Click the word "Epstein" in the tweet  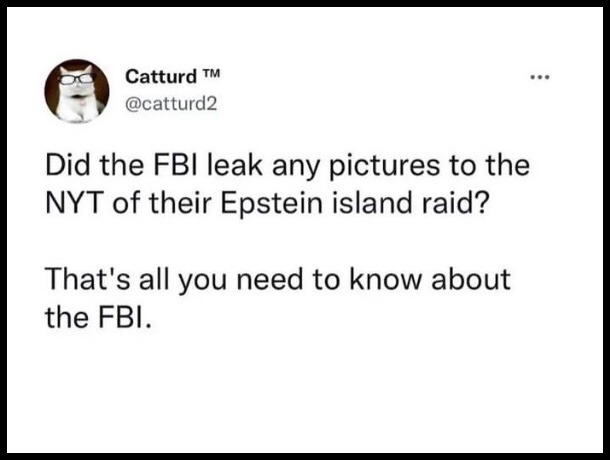272,204
